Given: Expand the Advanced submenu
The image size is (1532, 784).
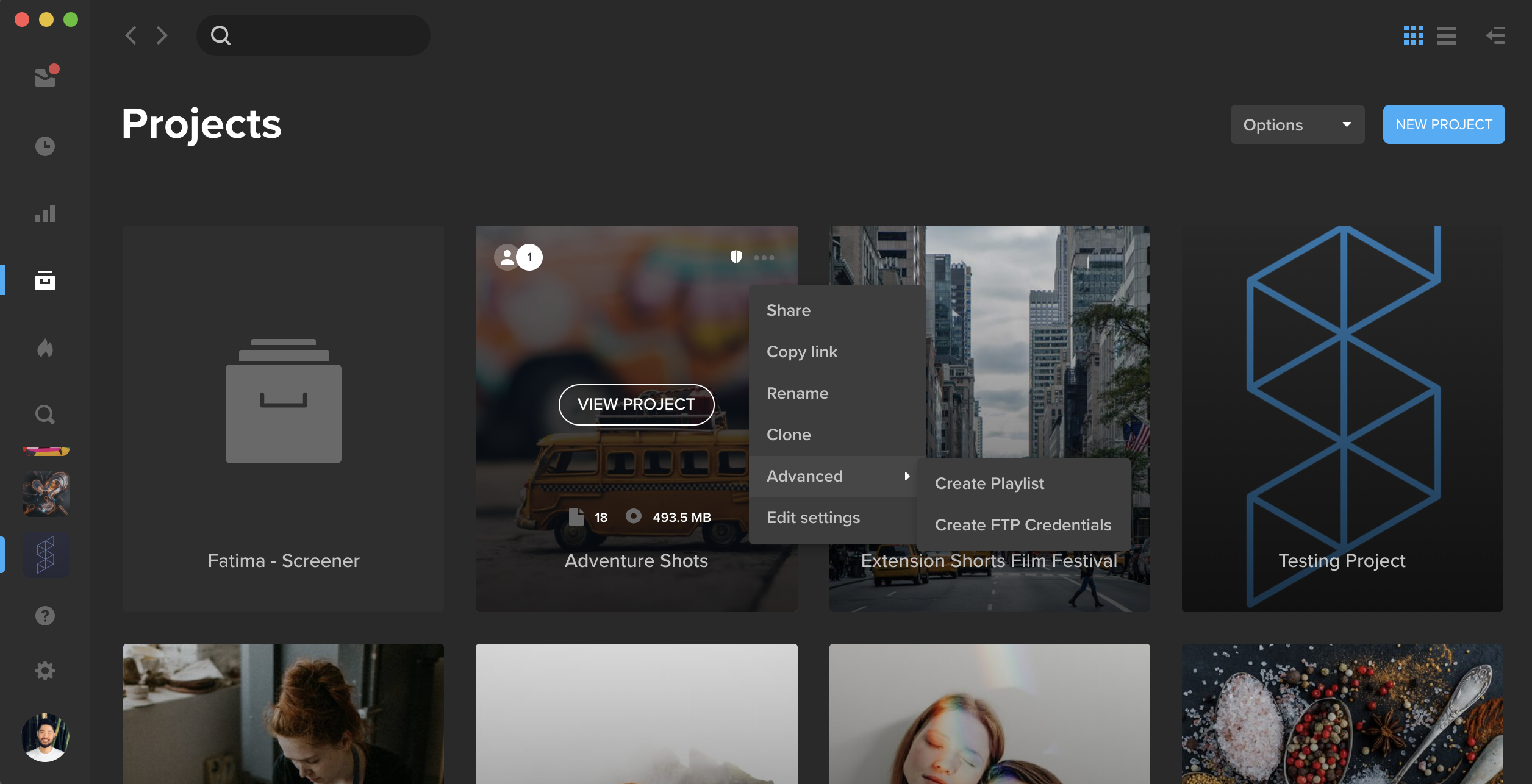Looking at the screenshot, I should [833, 476].
